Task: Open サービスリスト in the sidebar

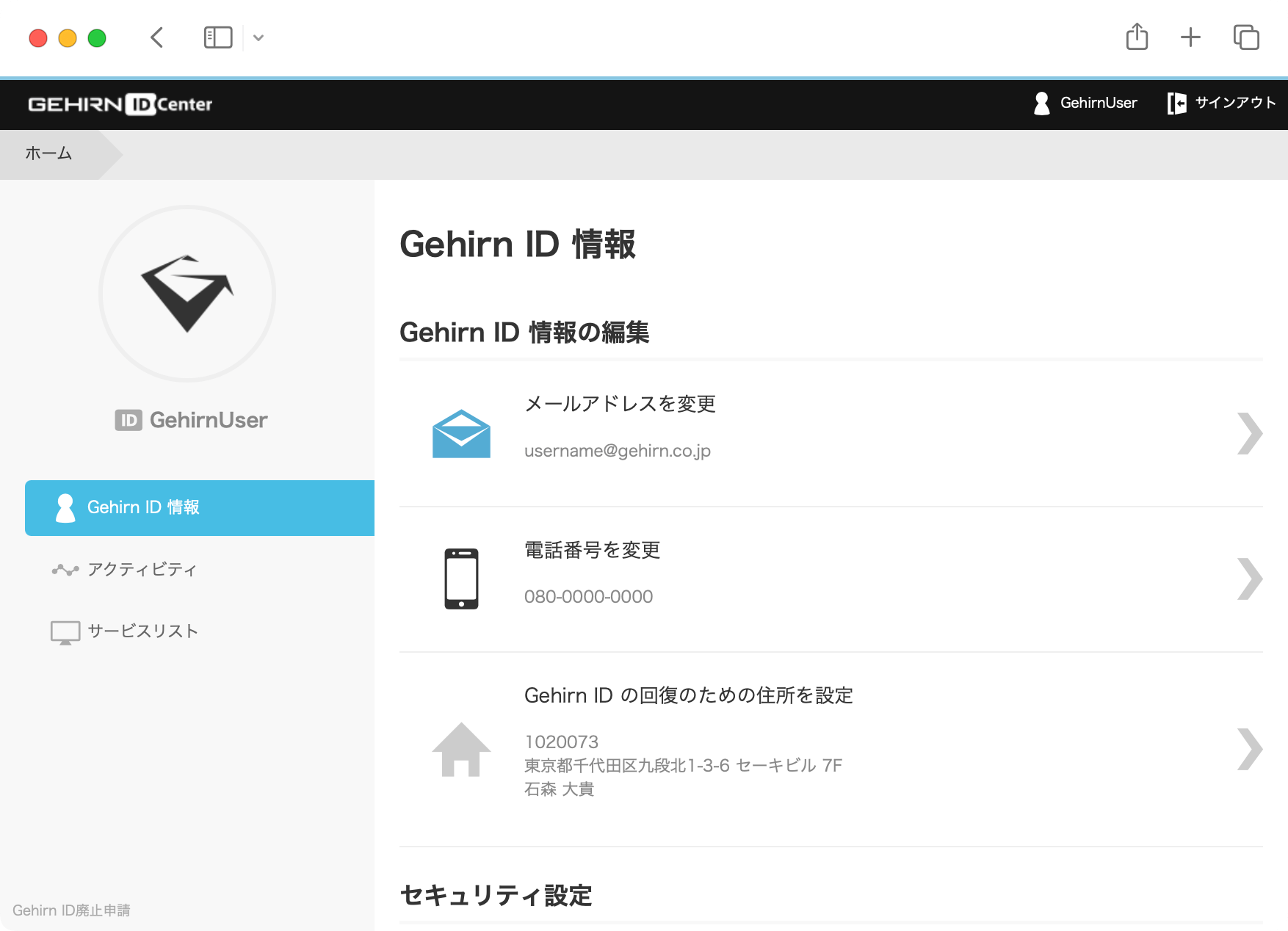Action: 142,631
